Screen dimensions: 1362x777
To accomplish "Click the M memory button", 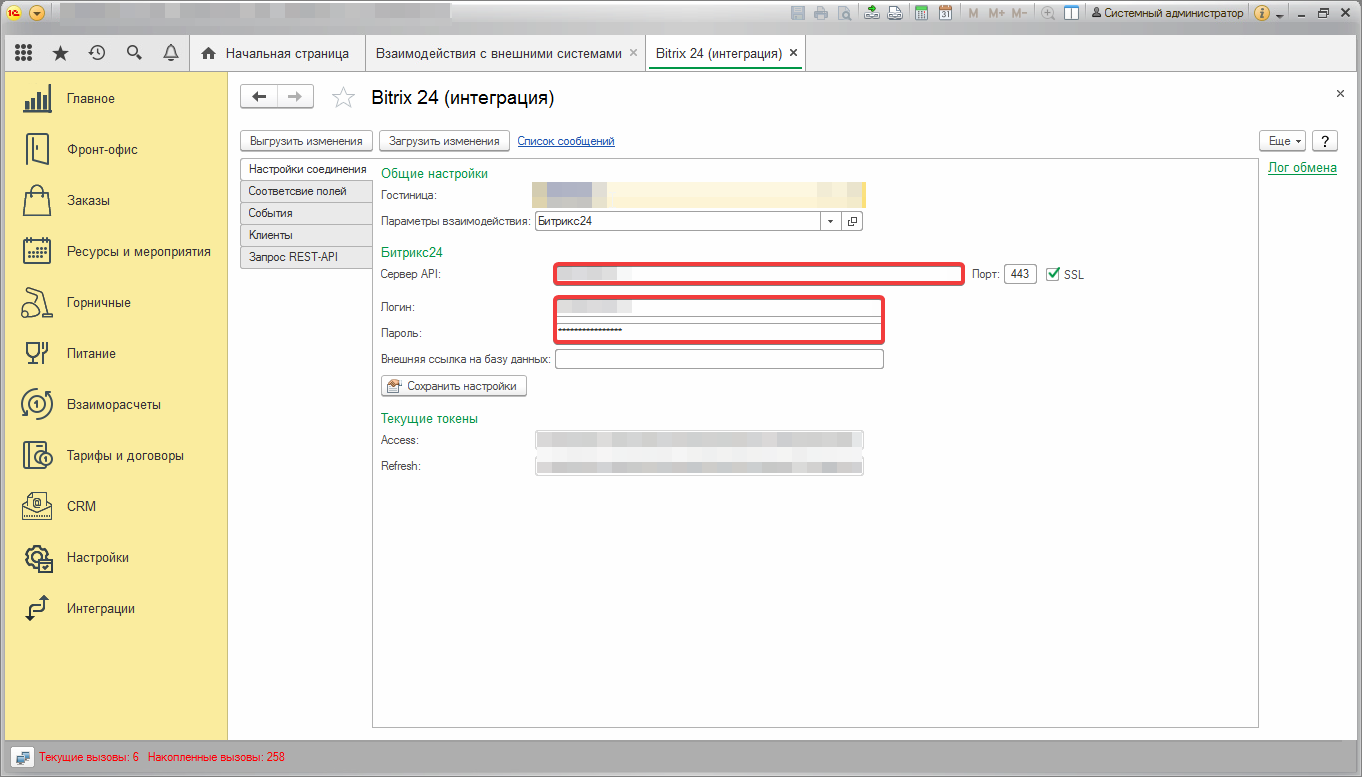I will coord(974,13).
